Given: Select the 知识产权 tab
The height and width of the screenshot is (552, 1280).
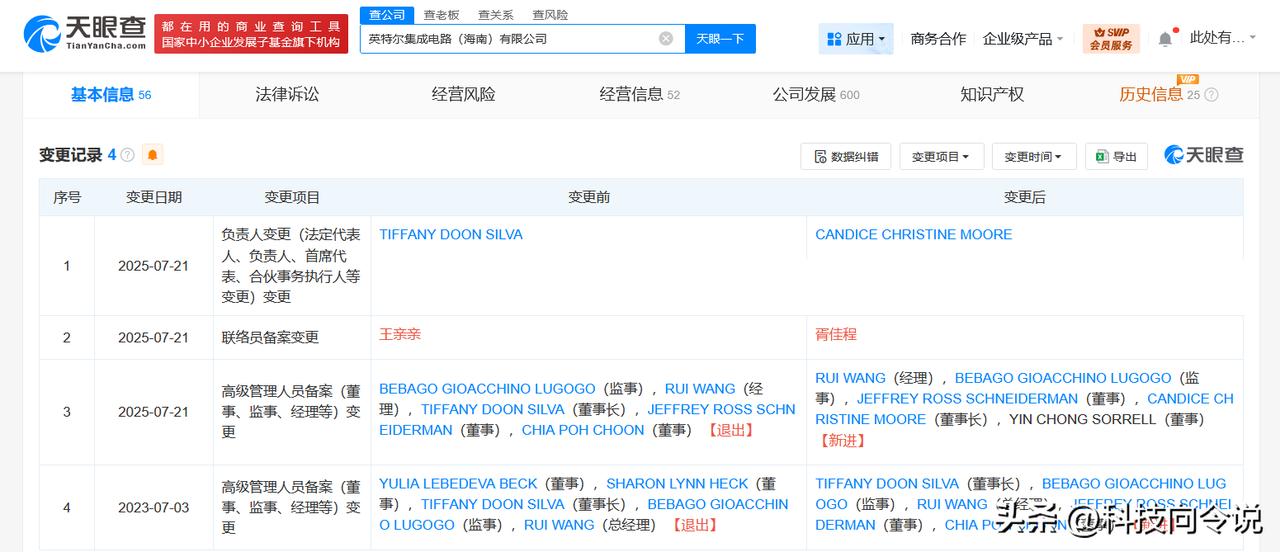Looking at the screenshot, I should click(x=992, y=94).
